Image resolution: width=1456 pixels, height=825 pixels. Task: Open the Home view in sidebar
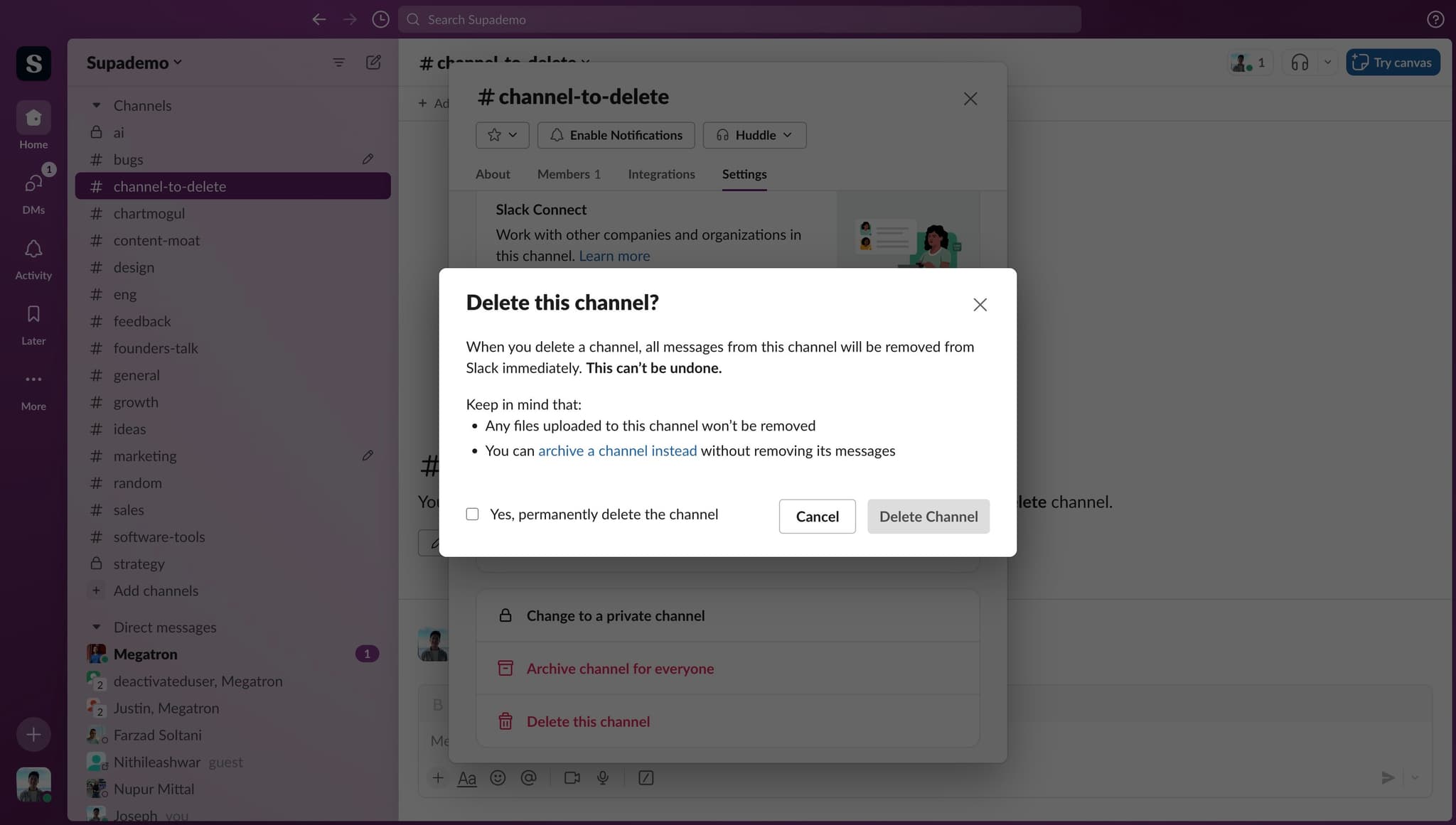click(33, 118)
